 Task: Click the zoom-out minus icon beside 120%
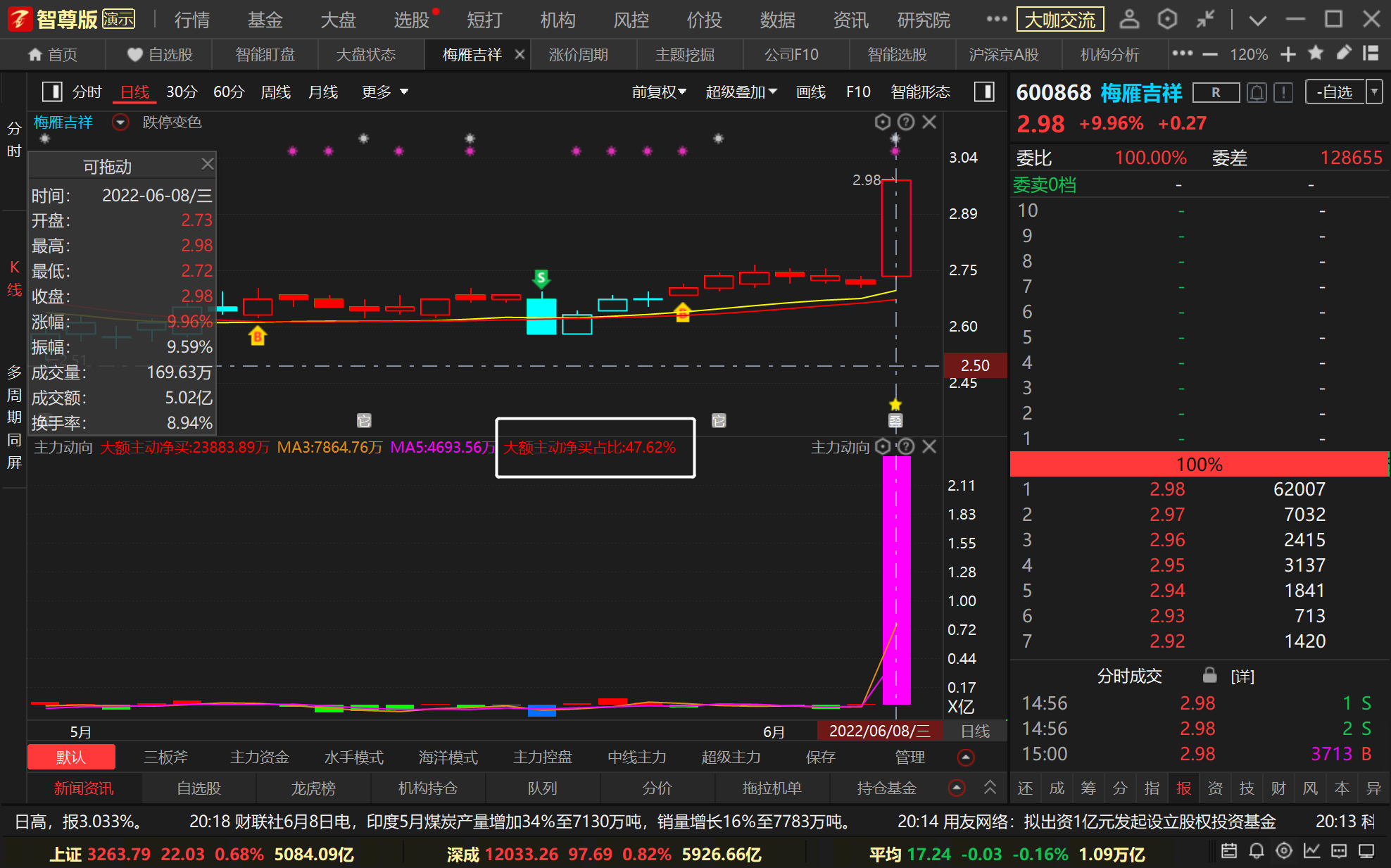pyautogui.click(x=1210, y=54)
